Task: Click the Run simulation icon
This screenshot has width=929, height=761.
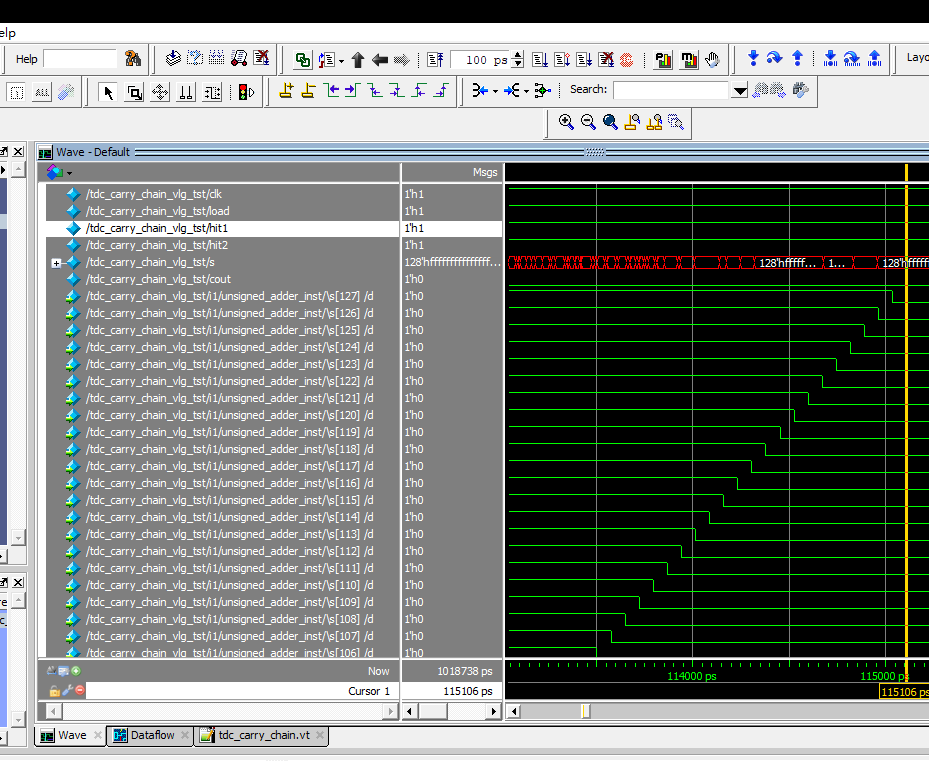Action: point(540,59)
